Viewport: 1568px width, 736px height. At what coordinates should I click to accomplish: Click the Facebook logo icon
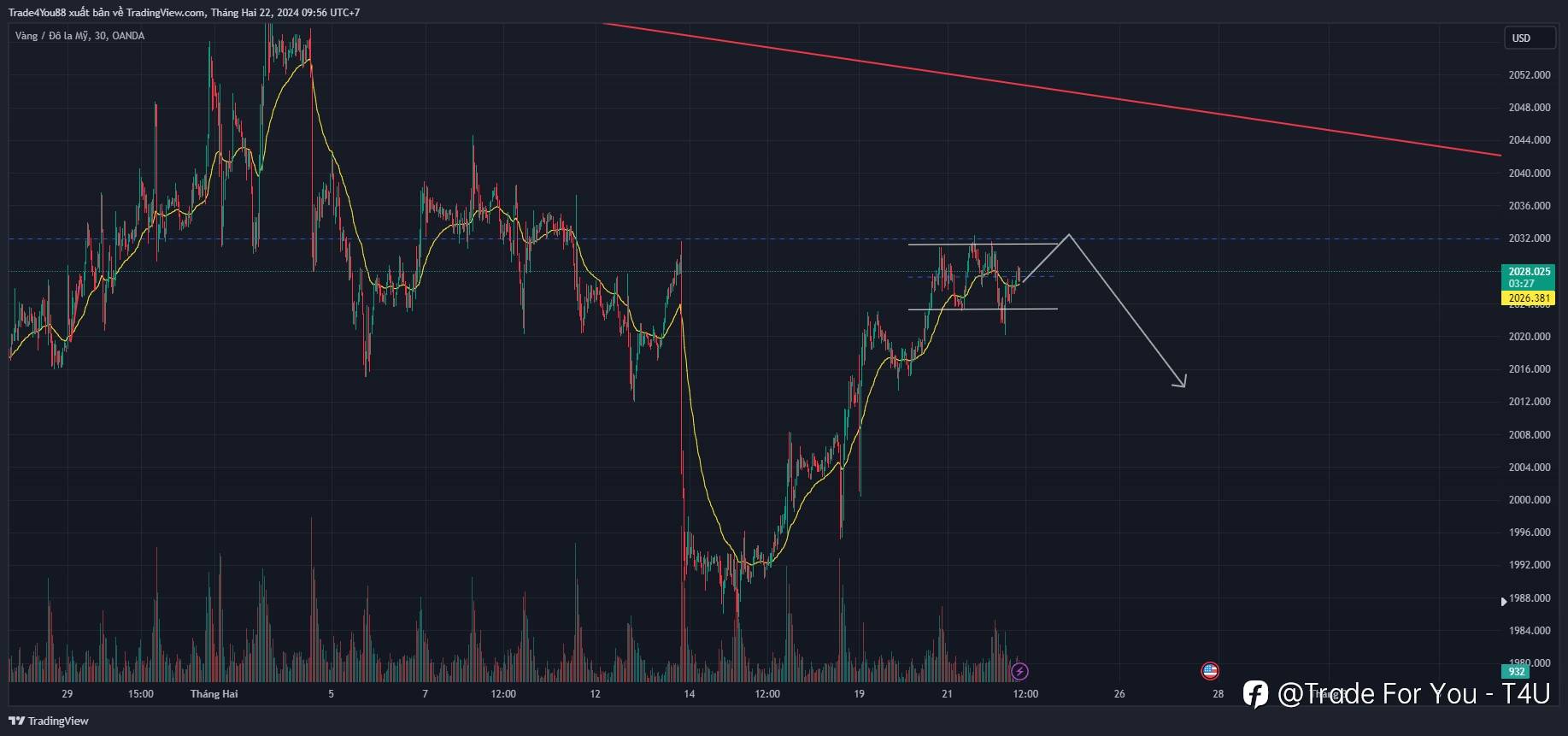(x=1255, y=694)
